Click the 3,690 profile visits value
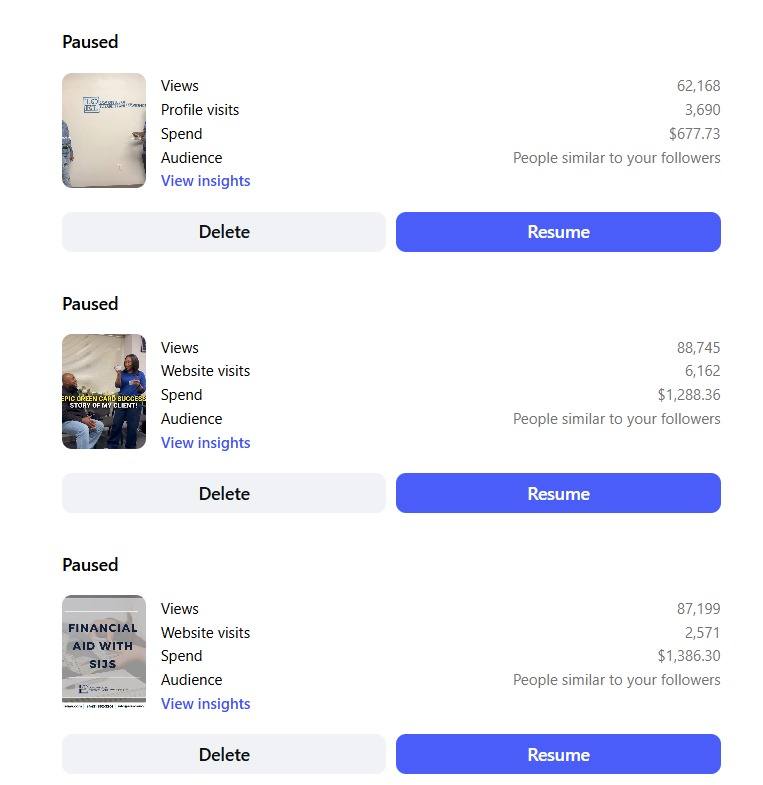This screenshot has width=763, height=785. [702, 110]
